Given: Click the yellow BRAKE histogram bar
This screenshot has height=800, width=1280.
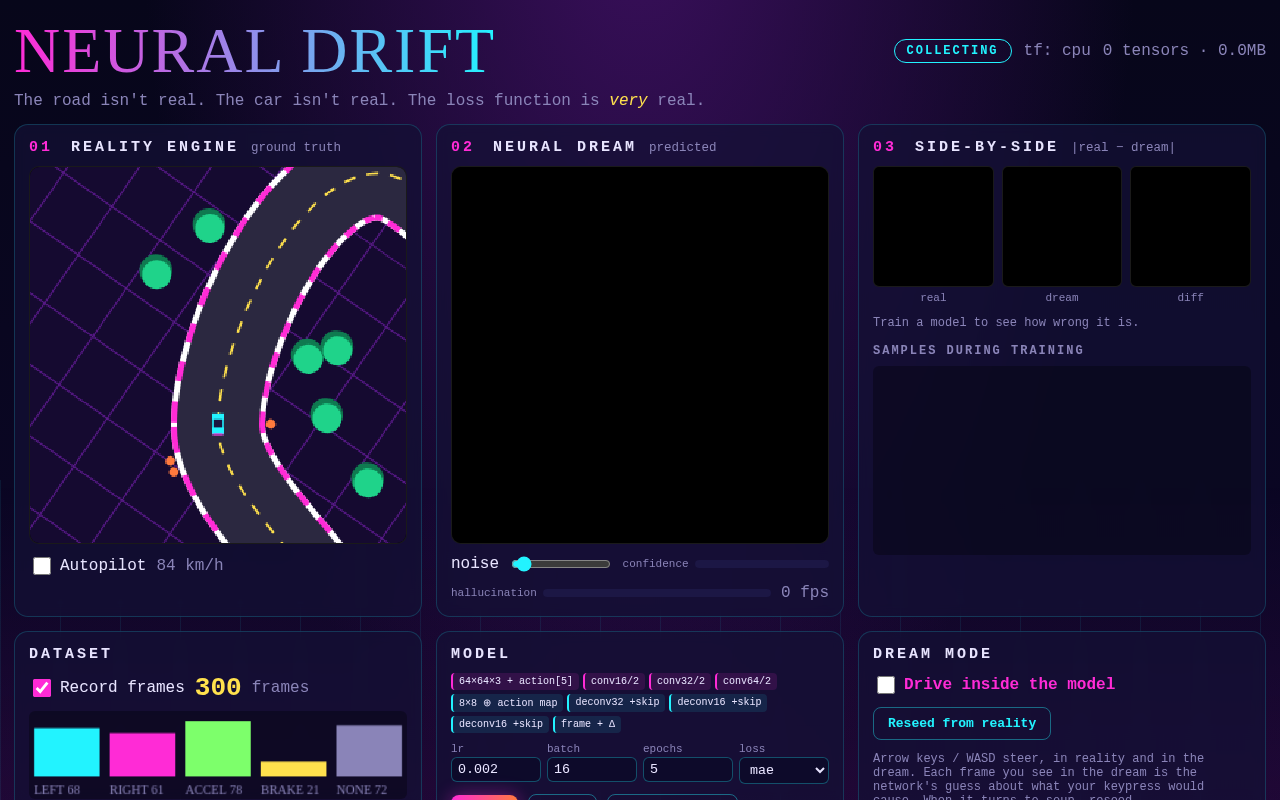Looking at the screenshot, I should pos(294,769).
